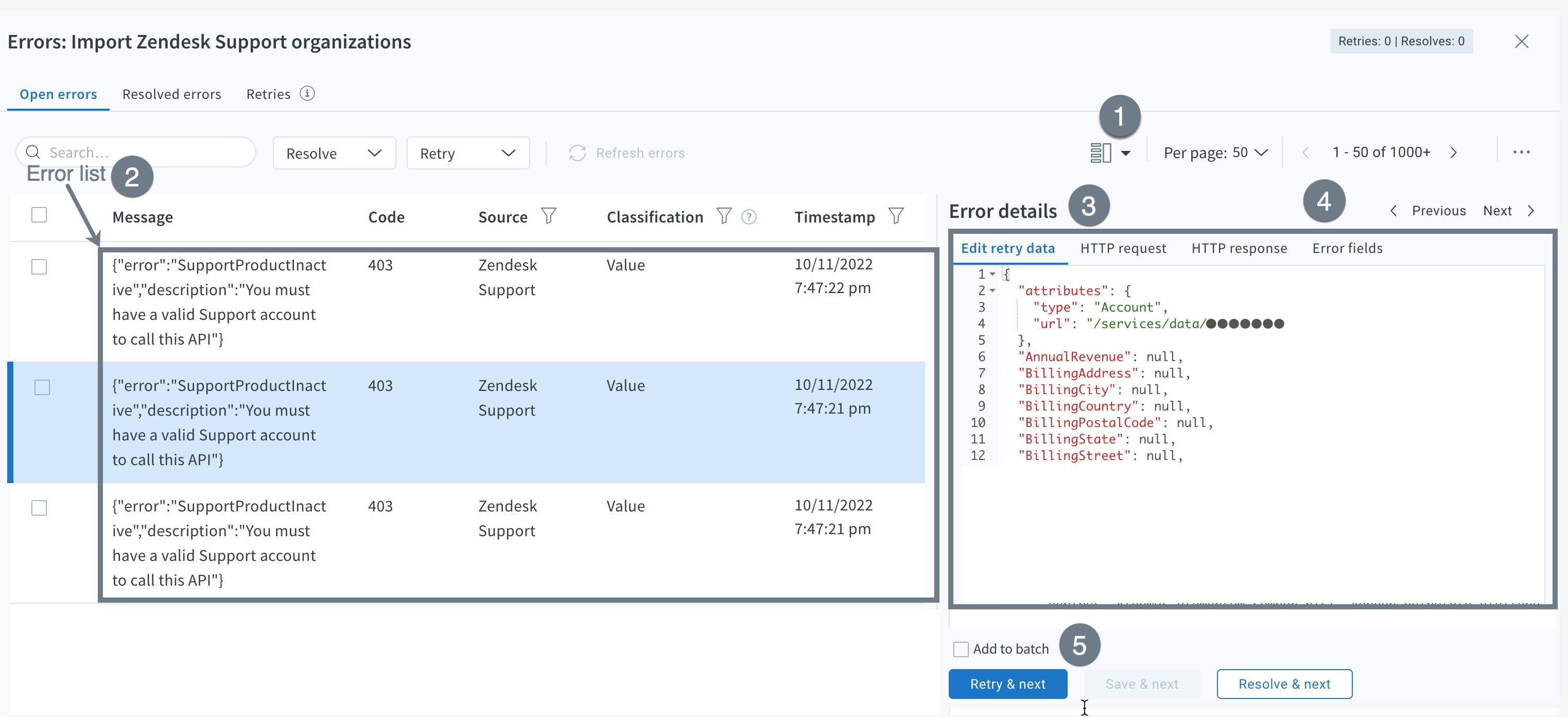Viewport: 1568px width, 717px height.
Task: Click the Message column header
Action: (143, 217)
